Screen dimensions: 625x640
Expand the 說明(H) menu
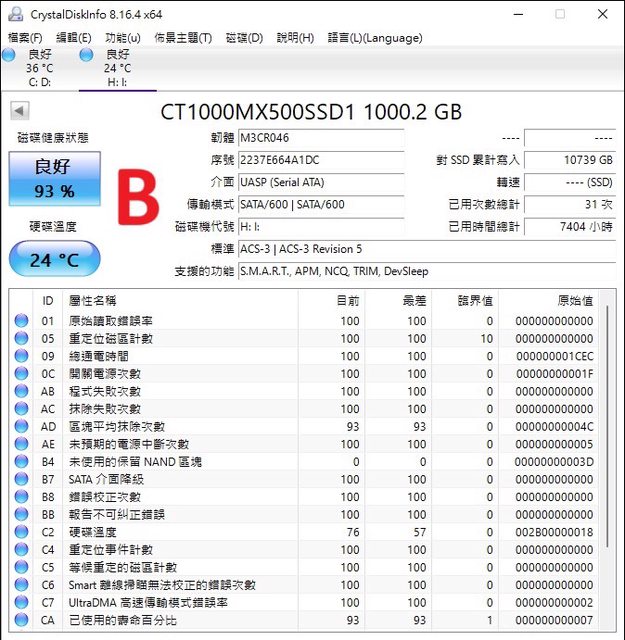[x=294, y=38]
